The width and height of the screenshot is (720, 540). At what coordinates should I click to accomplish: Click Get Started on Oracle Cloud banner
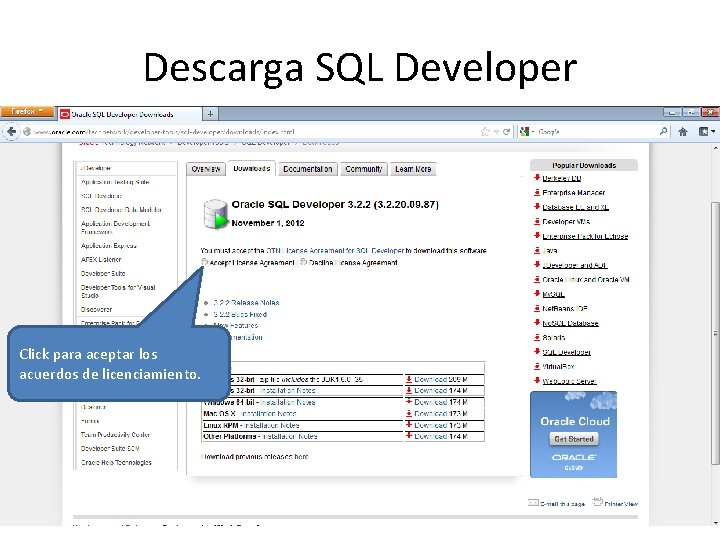pos(574,439)
